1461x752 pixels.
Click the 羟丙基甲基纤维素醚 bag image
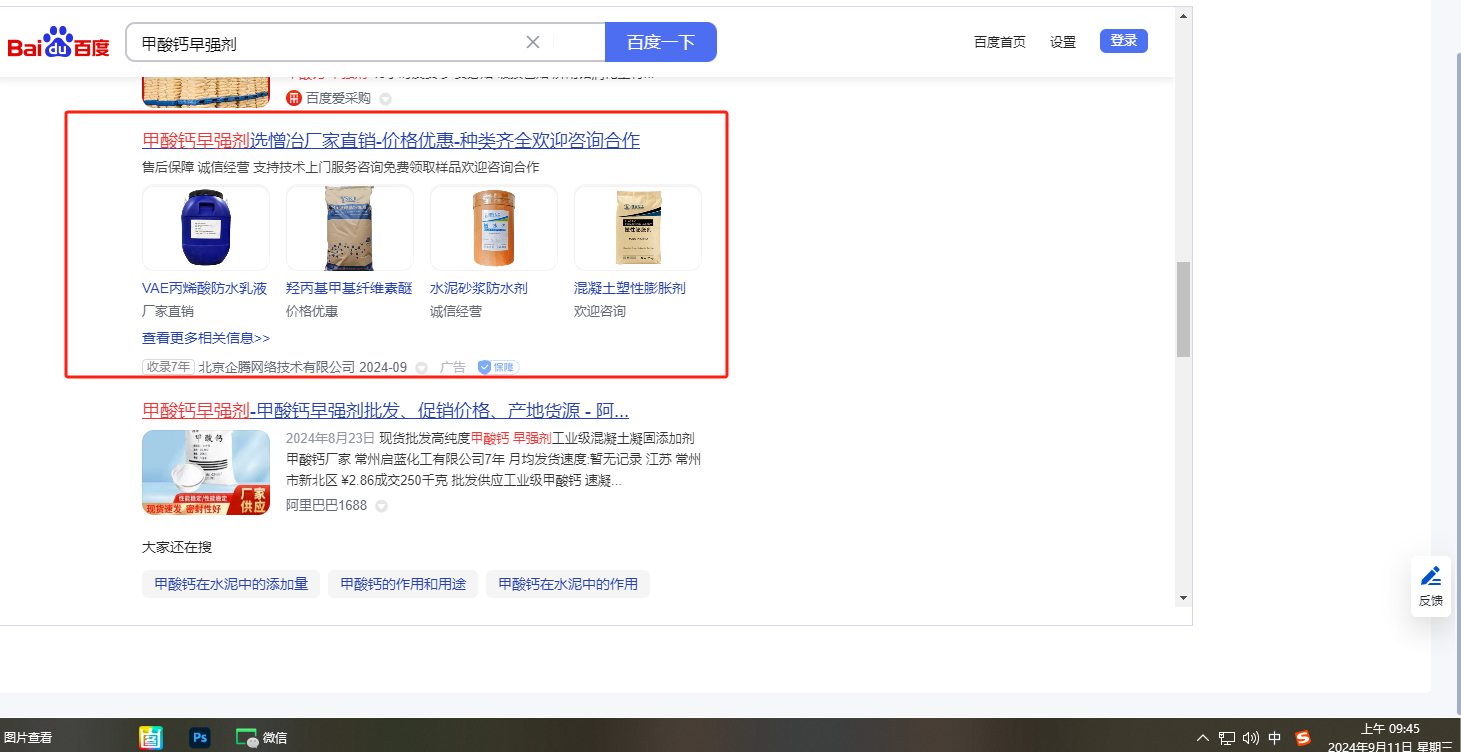pos(350,228)
